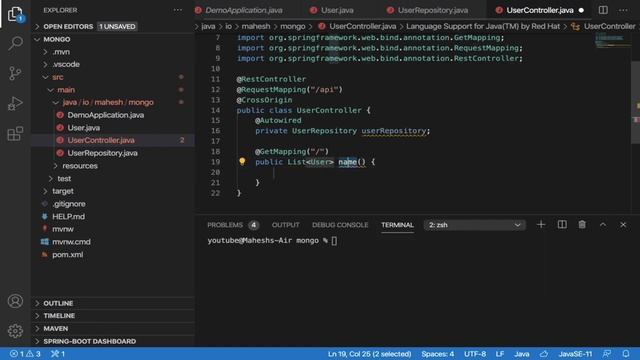
Task: Open the Debug Console panel tab
Action: click(x=340, y=225)
